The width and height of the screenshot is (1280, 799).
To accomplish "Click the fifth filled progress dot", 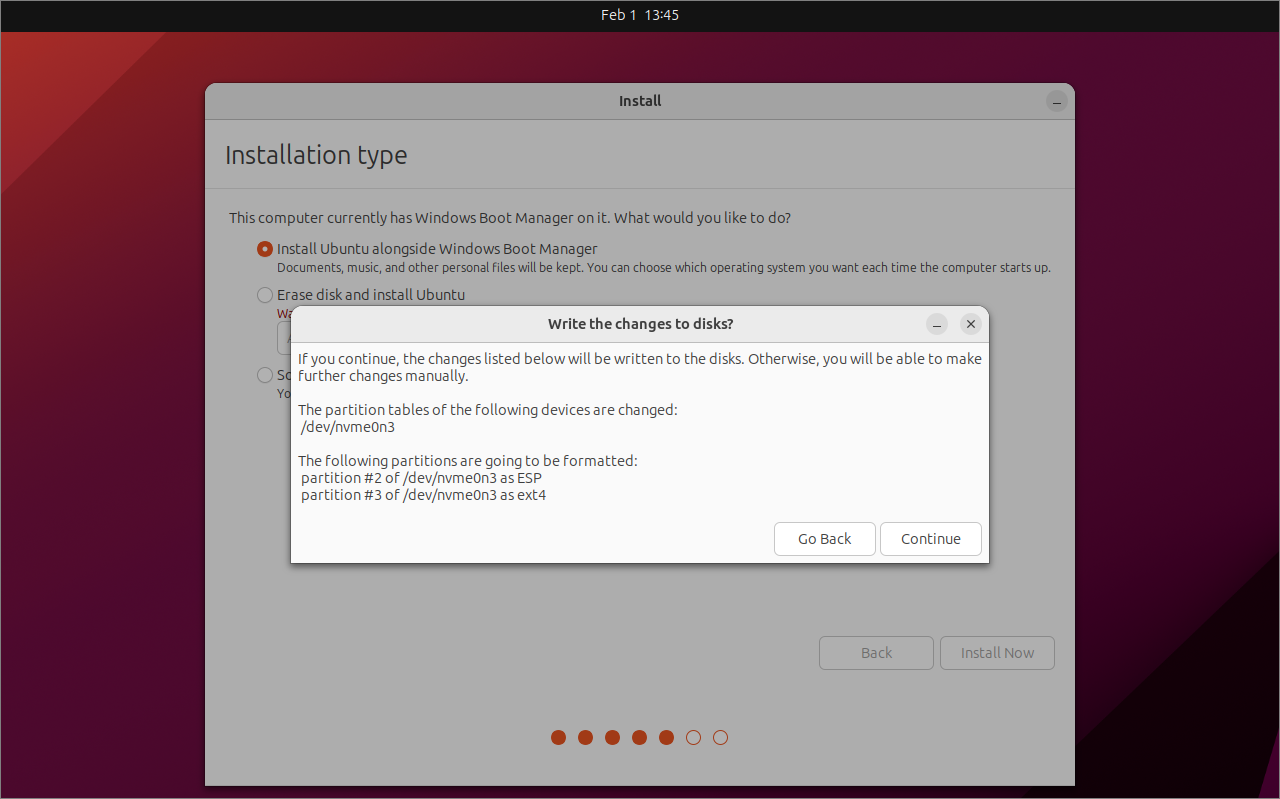I will coord(666,738).
